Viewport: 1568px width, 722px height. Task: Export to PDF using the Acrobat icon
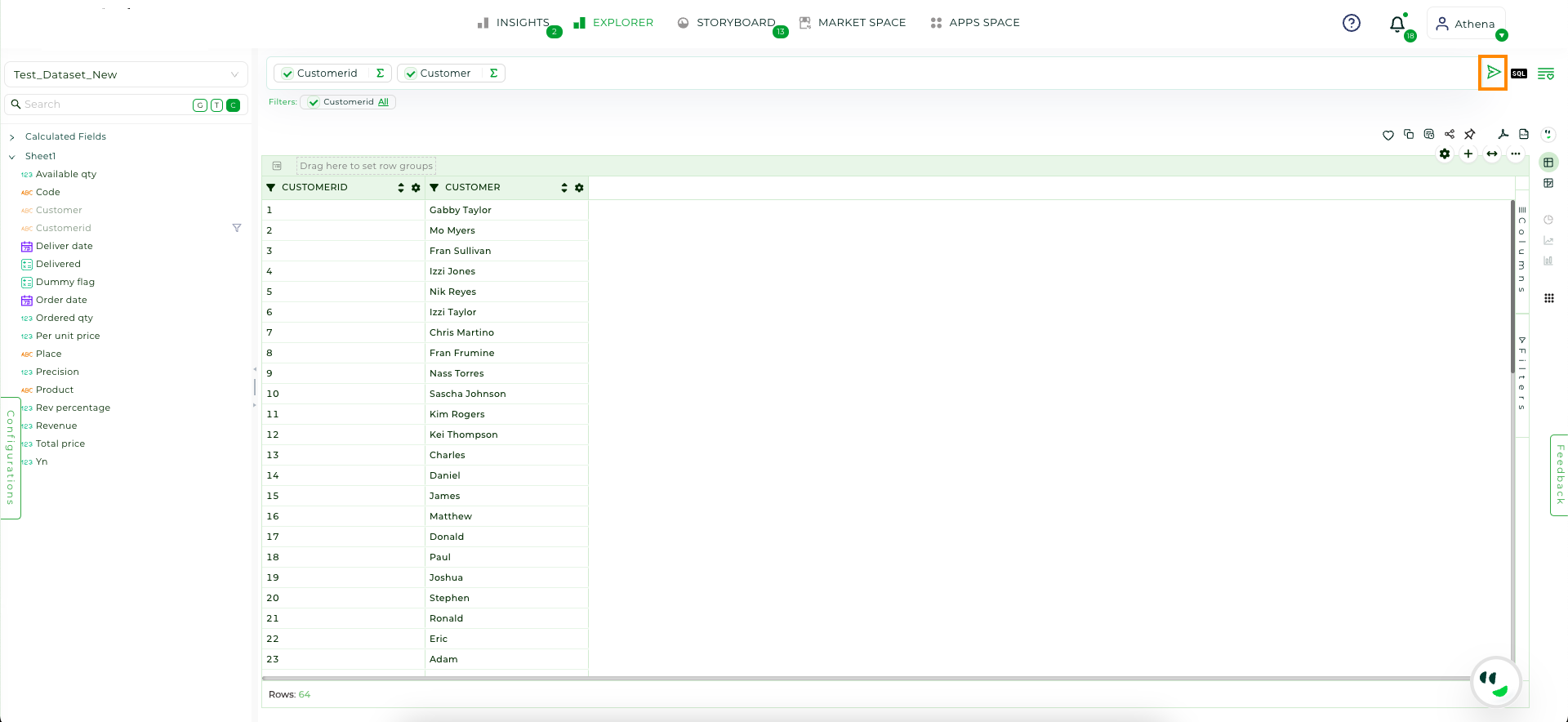(x=1503, y=134)
